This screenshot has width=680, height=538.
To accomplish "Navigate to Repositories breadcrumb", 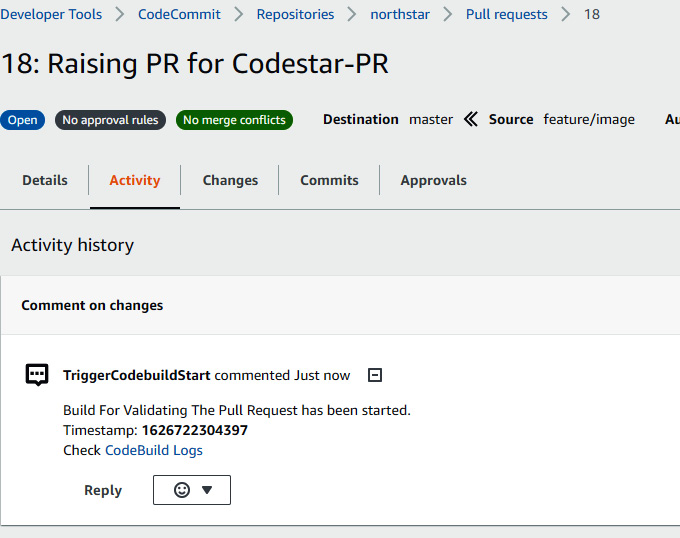I will pos(295,14).
